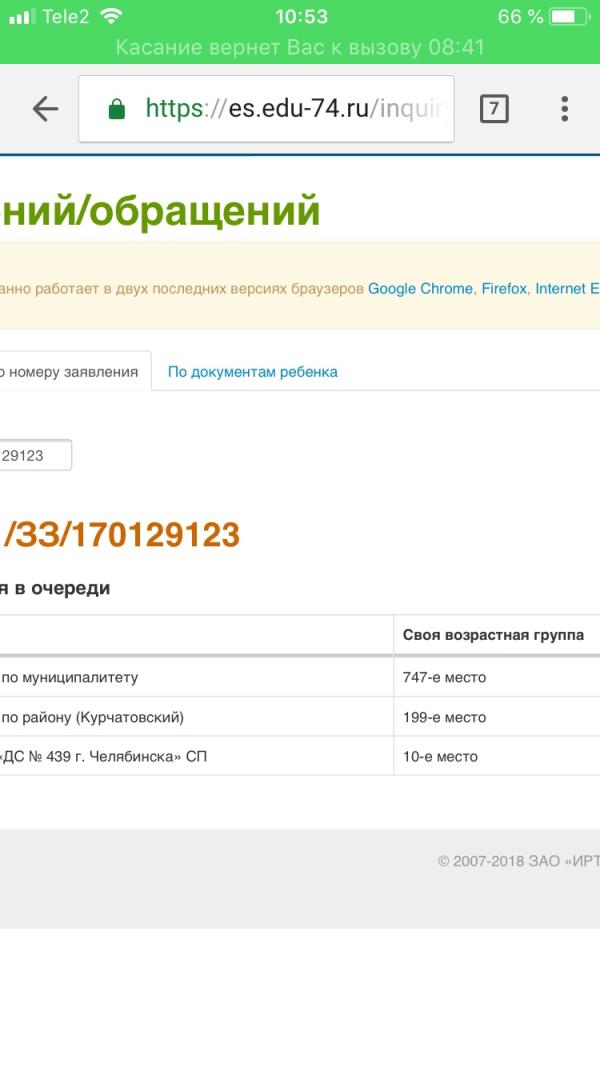600x1066 pixels.
Task: Tap the cellular signal bars next to Tele2
Action: pos(21,16)
